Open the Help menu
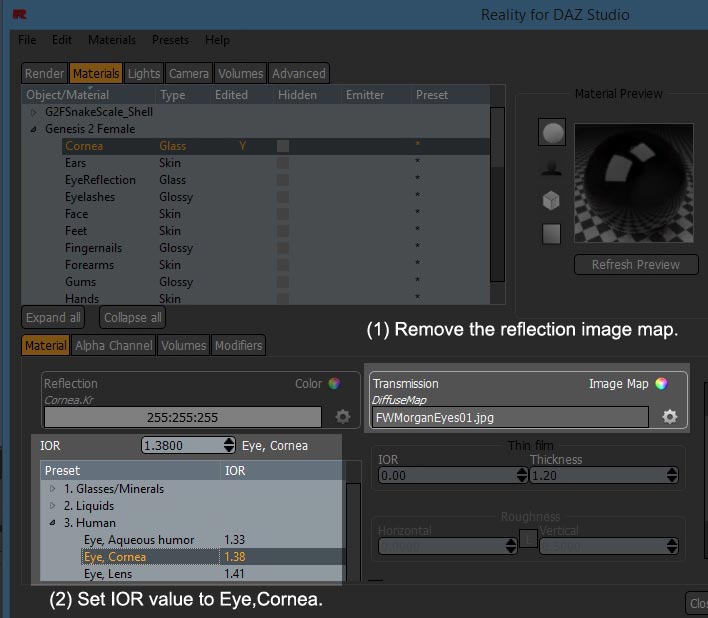708x618 pixels. 217,40
